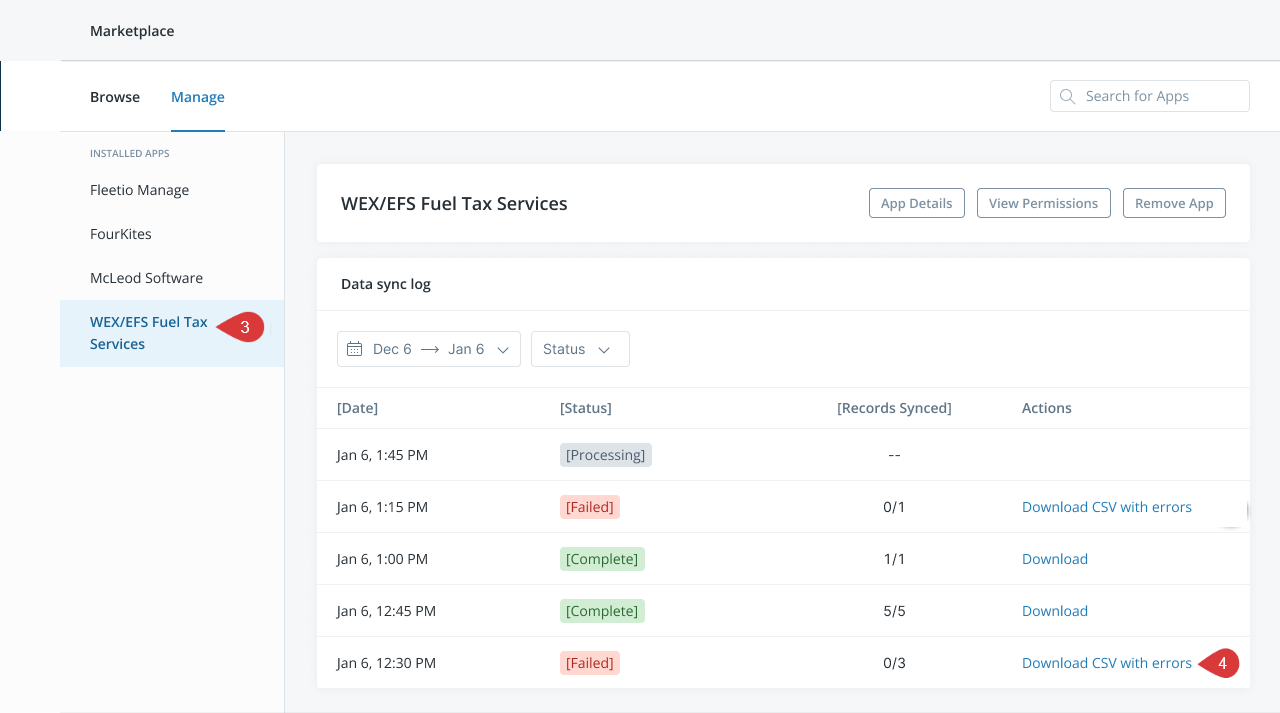Click the Marketplace page title

[x=132, y=31]
